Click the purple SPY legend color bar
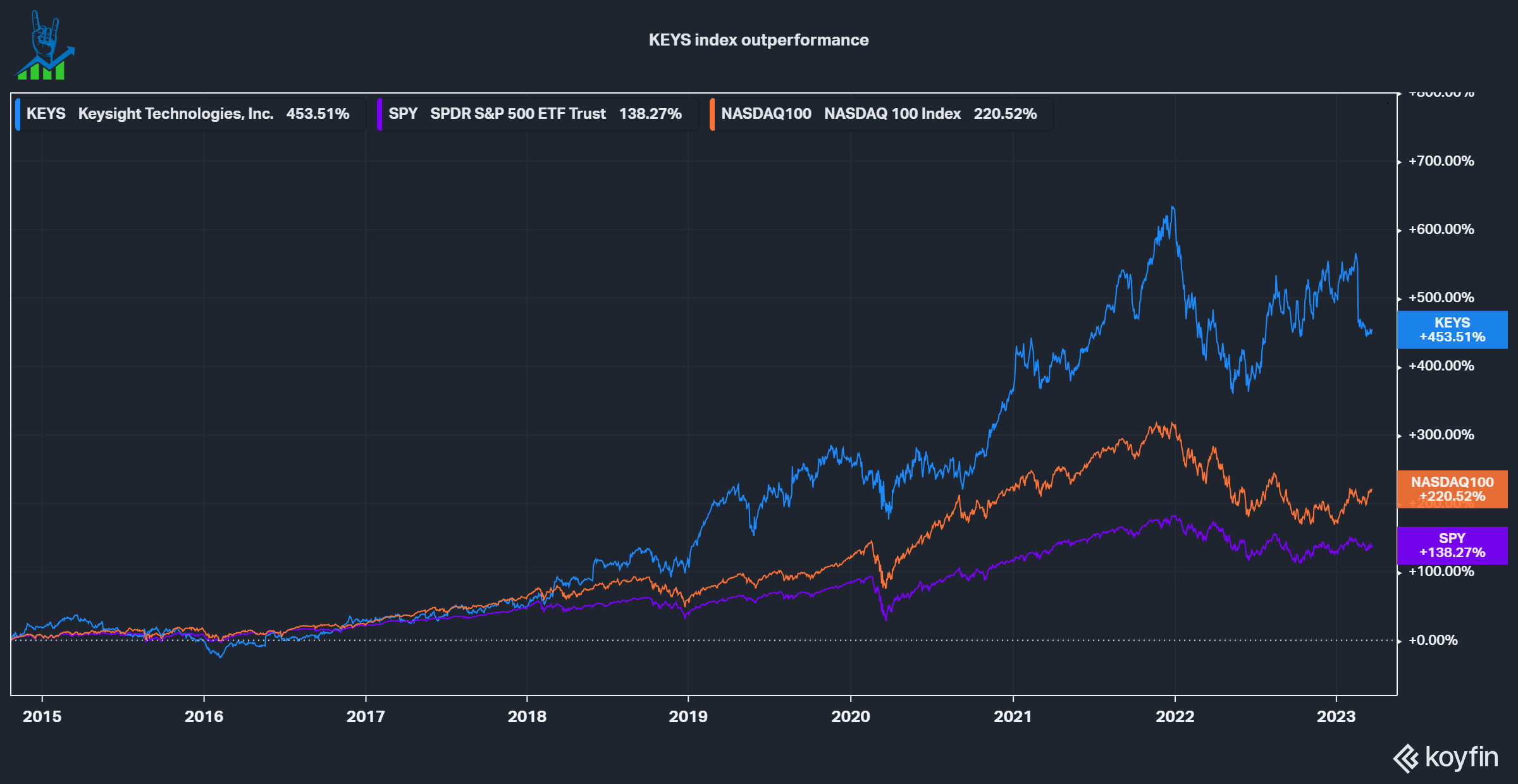 point(379,114)
